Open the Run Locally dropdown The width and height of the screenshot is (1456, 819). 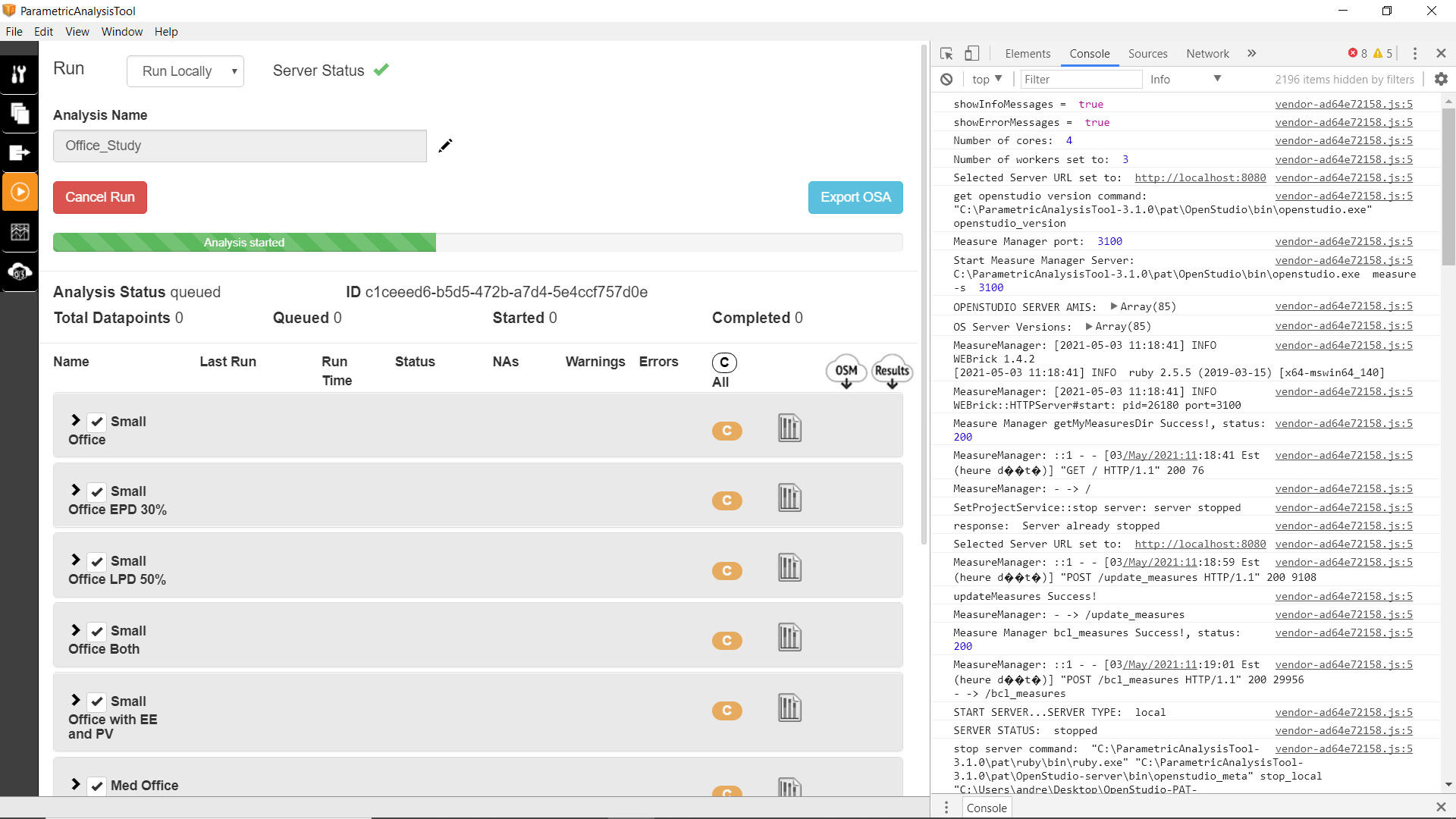pyautogui.click(x=185, y=71)
